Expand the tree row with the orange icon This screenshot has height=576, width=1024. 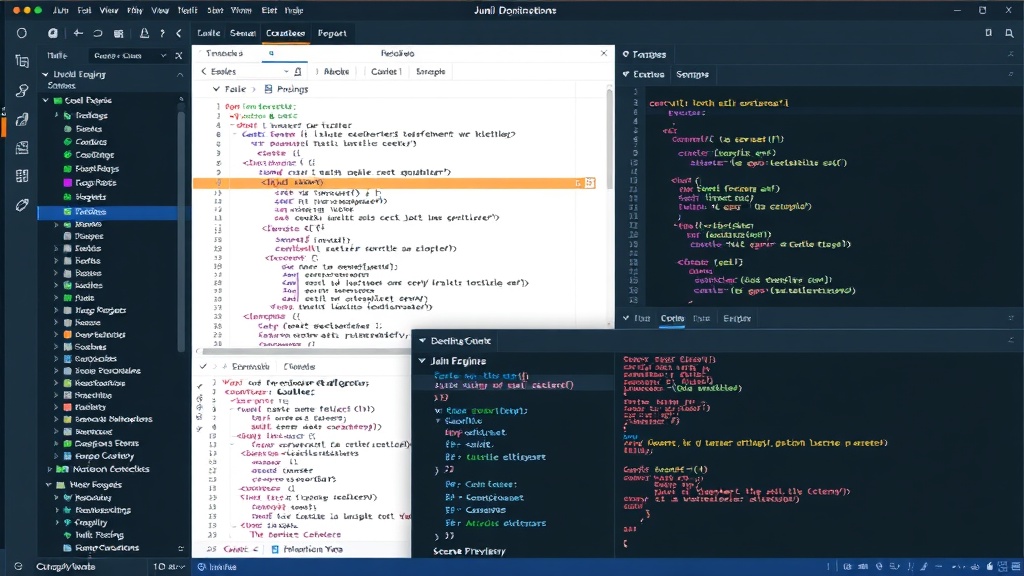(x=56, y=334)
